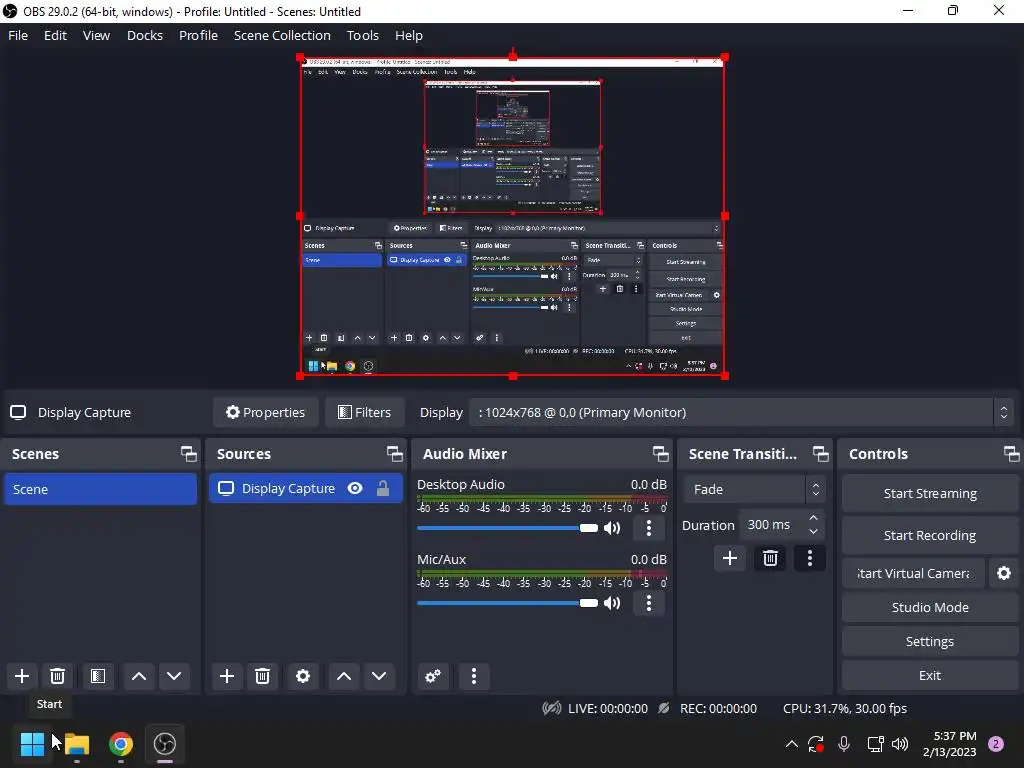
Task: Increase transition duration stepper arrow
Action: tap(813, 518)
